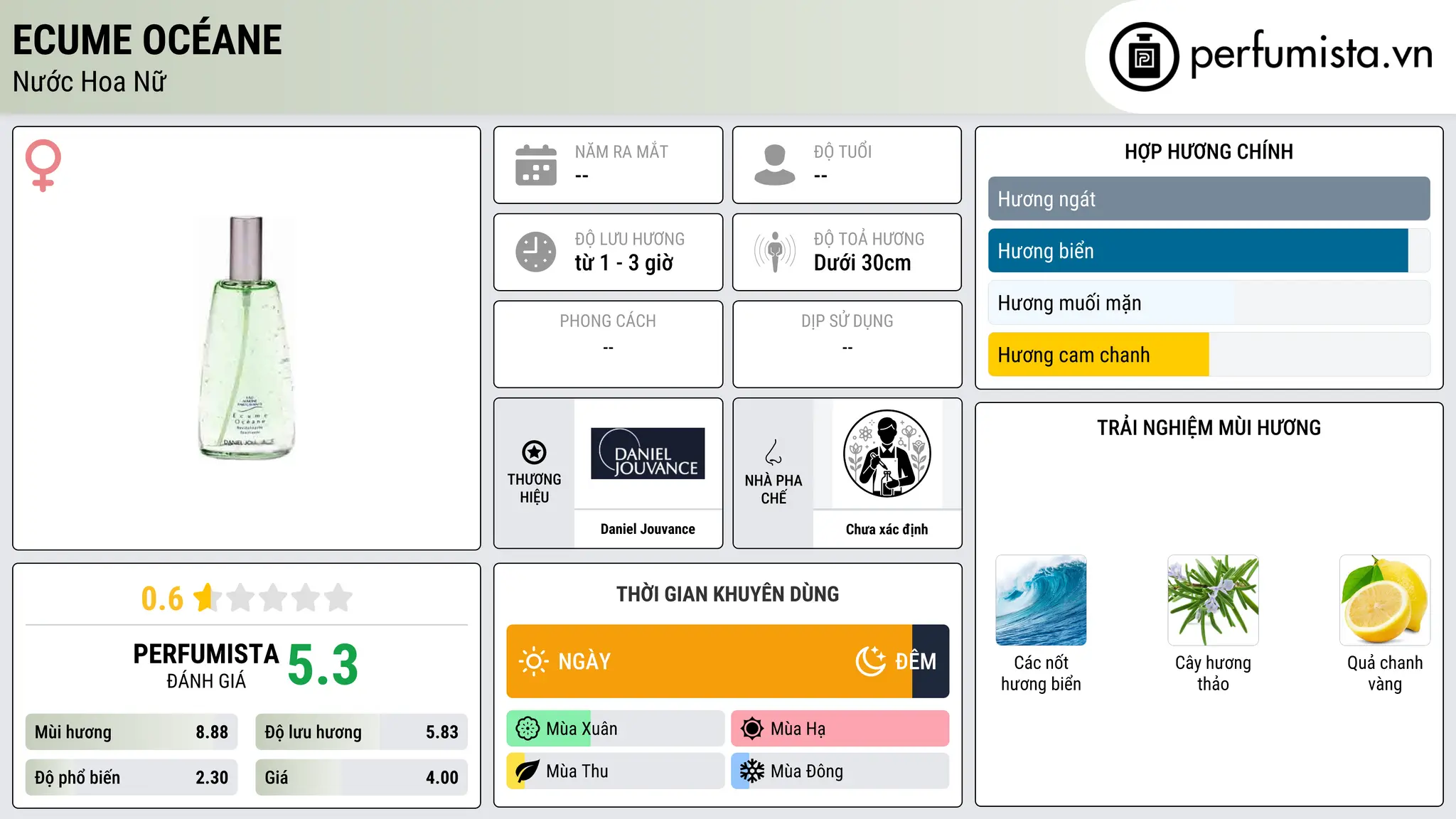Image resolution: width=1456 pixels, height=819 pixels.
Task: Click the Hương cam chanh accord bar
Action: [1209, 355]
